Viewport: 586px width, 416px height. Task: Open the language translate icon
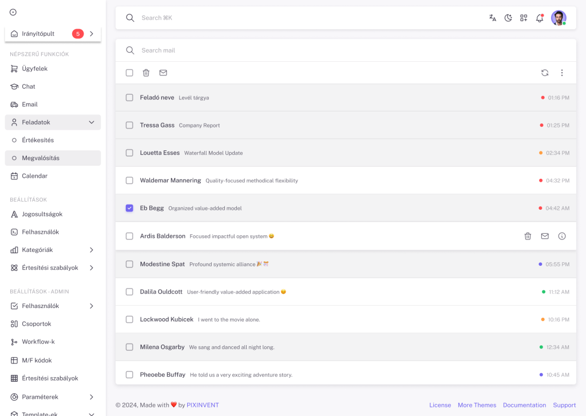[493, 18]
